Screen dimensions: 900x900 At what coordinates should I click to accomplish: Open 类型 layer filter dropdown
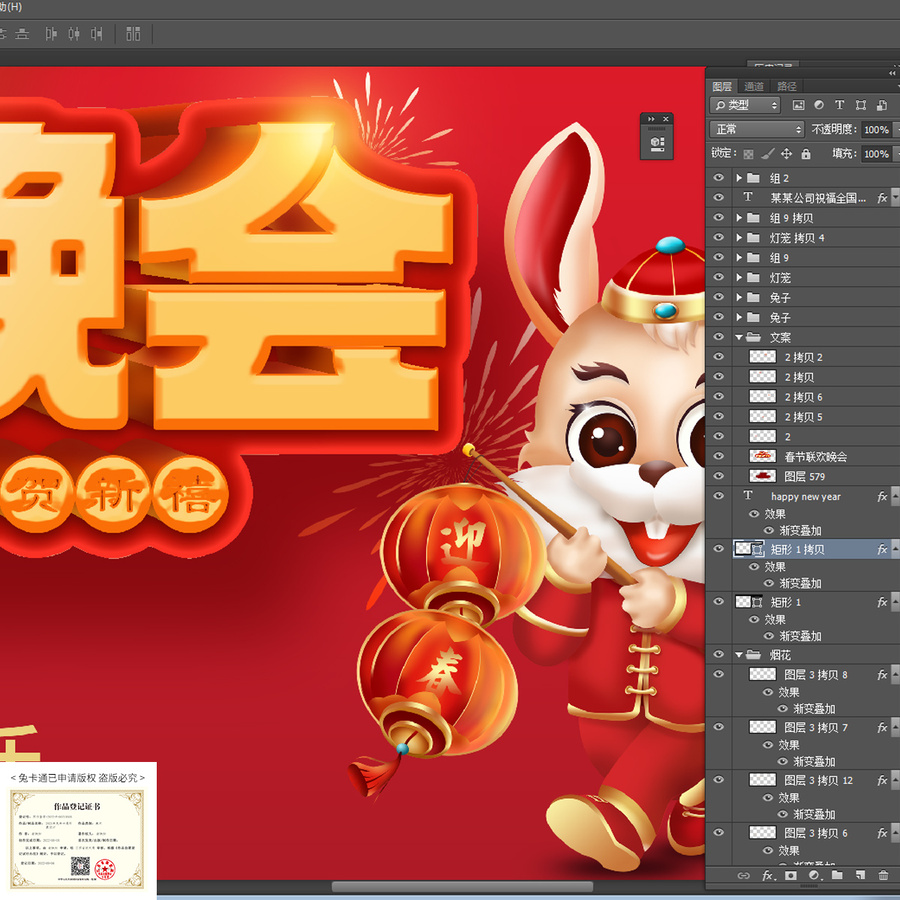pos(745,105)
